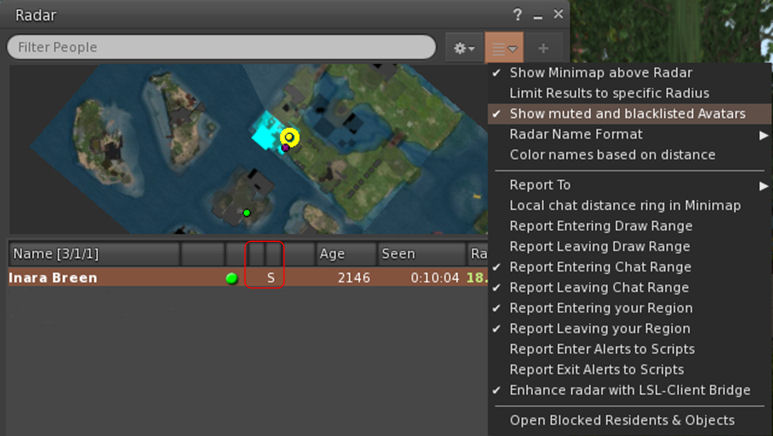Toggle Show Minimap above Radar

click(600, 72)
